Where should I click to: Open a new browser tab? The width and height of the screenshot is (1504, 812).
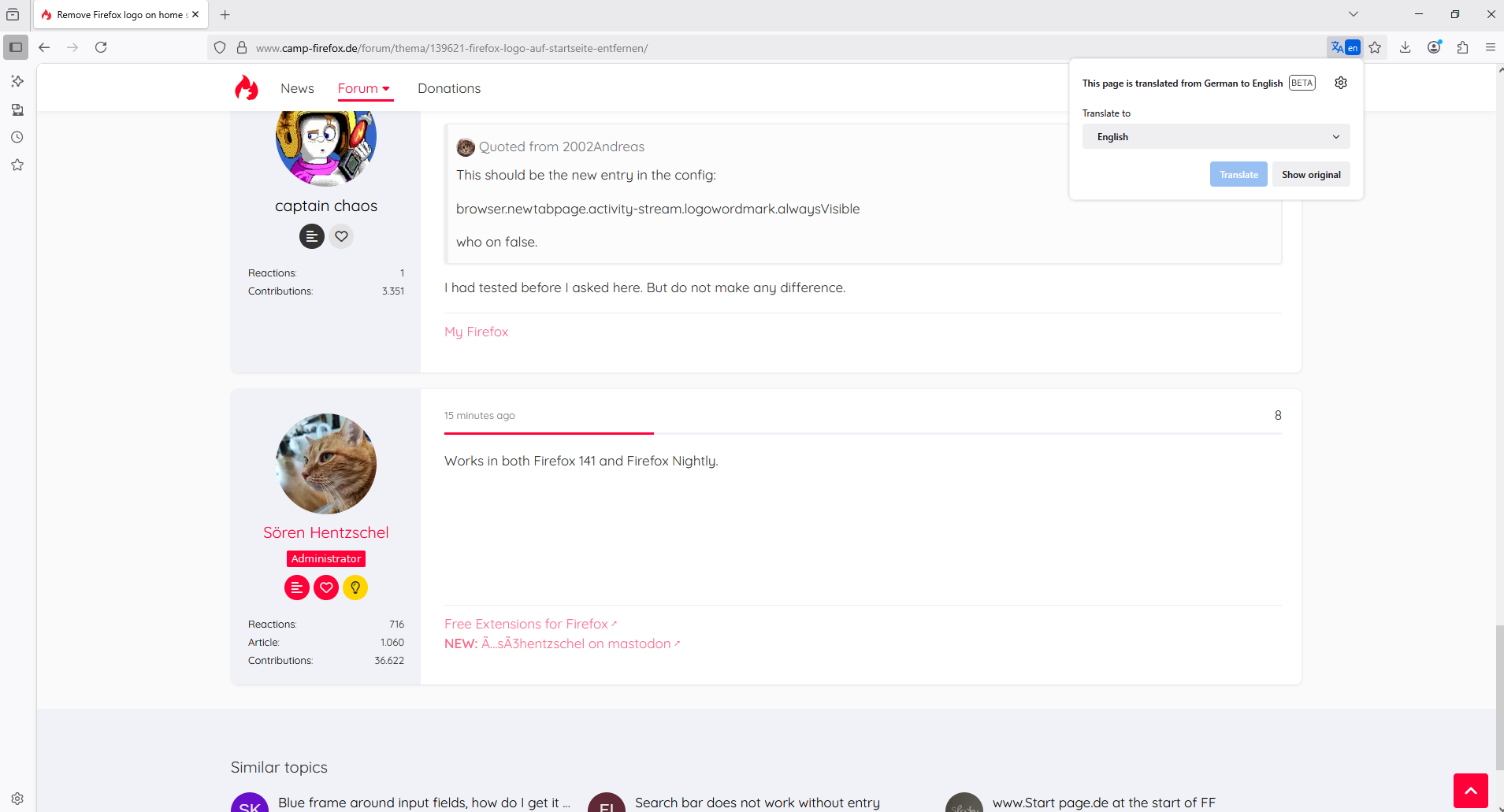pos(225,14)
